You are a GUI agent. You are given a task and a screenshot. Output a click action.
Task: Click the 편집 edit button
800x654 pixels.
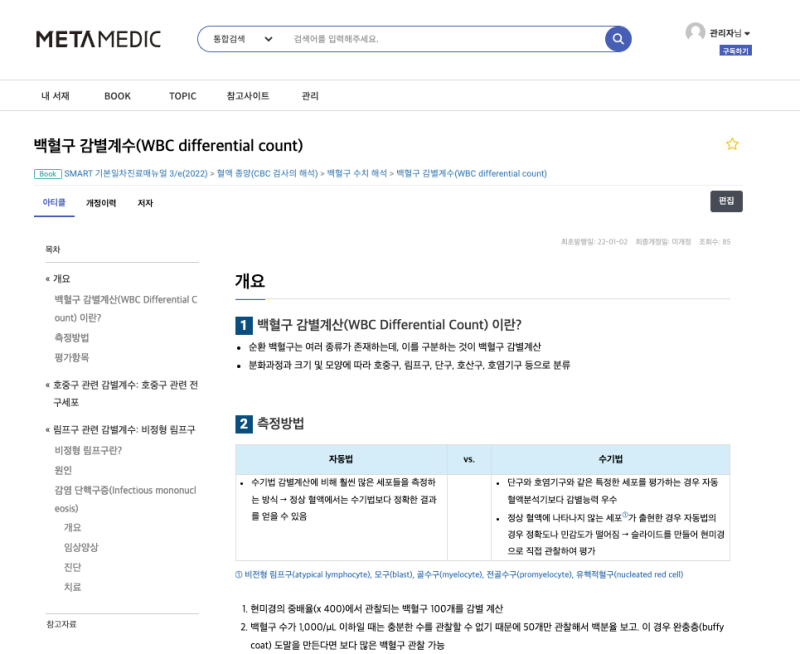725,201
